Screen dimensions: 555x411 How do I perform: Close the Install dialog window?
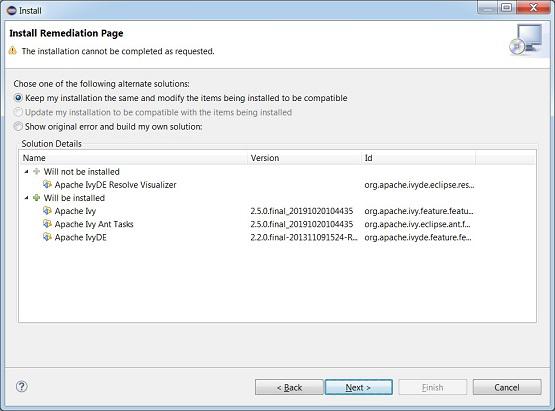point(533,7)
